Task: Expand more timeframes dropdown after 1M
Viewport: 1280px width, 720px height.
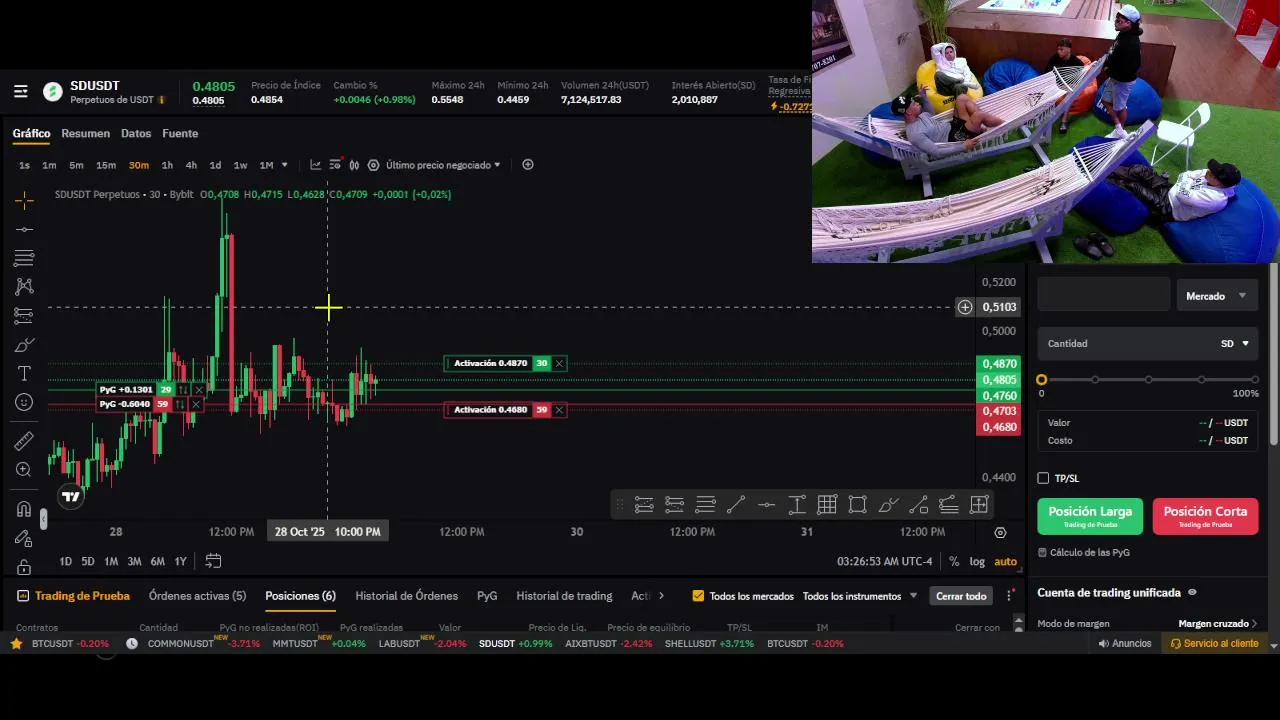Action: pos(284,165)
